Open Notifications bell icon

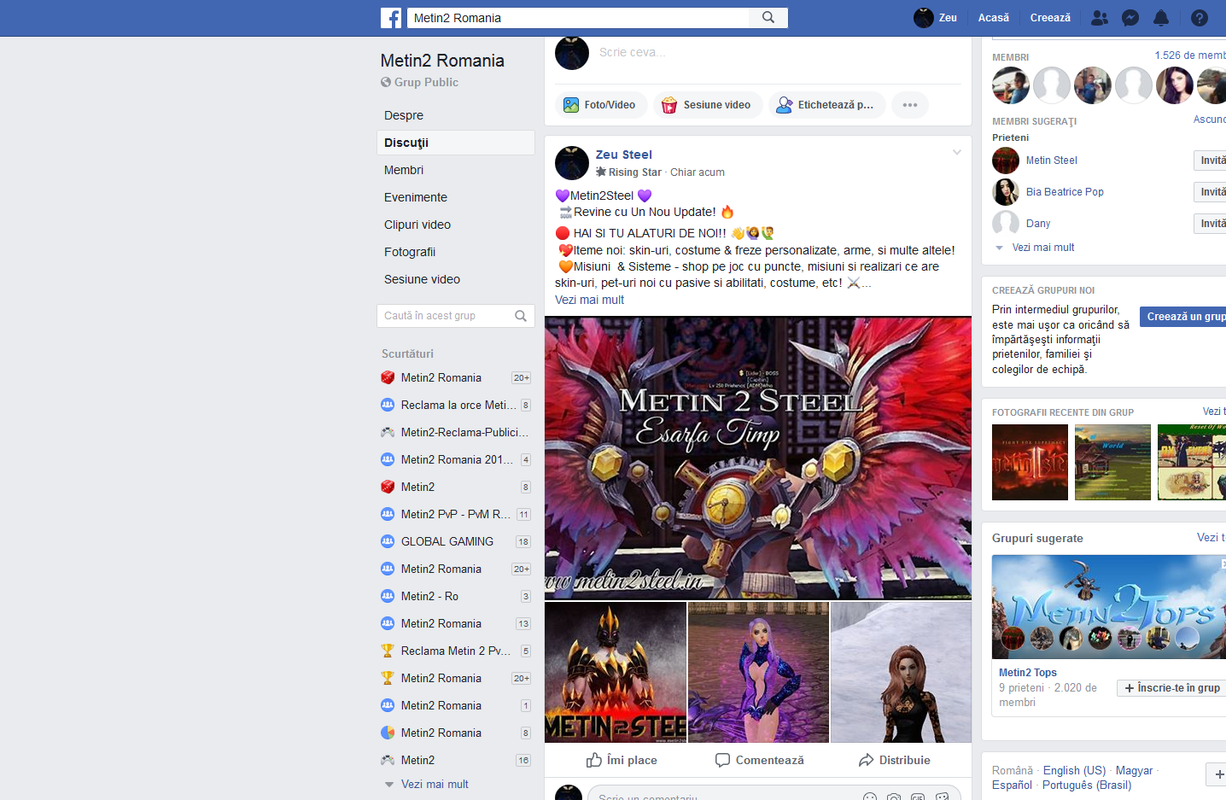click(1161, 18)
